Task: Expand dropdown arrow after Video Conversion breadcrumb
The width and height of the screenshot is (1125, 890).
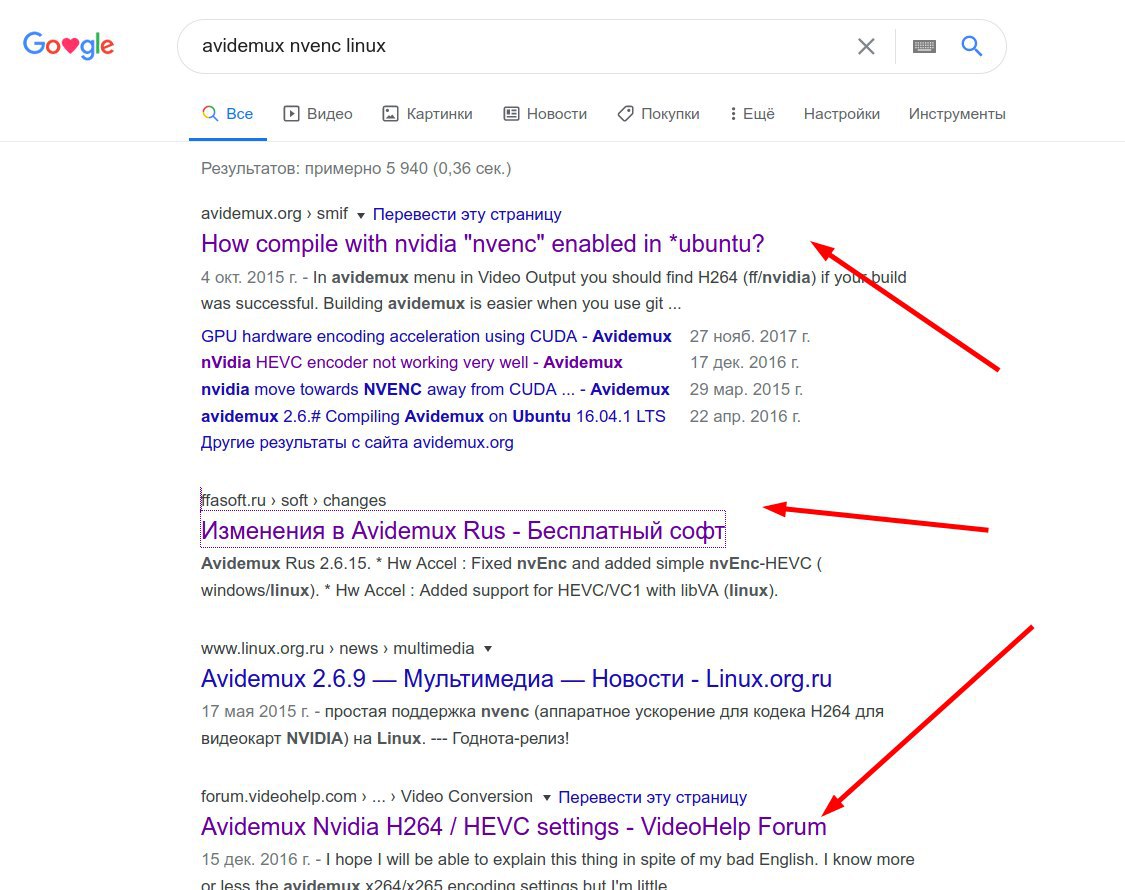Action: [547, 797]
